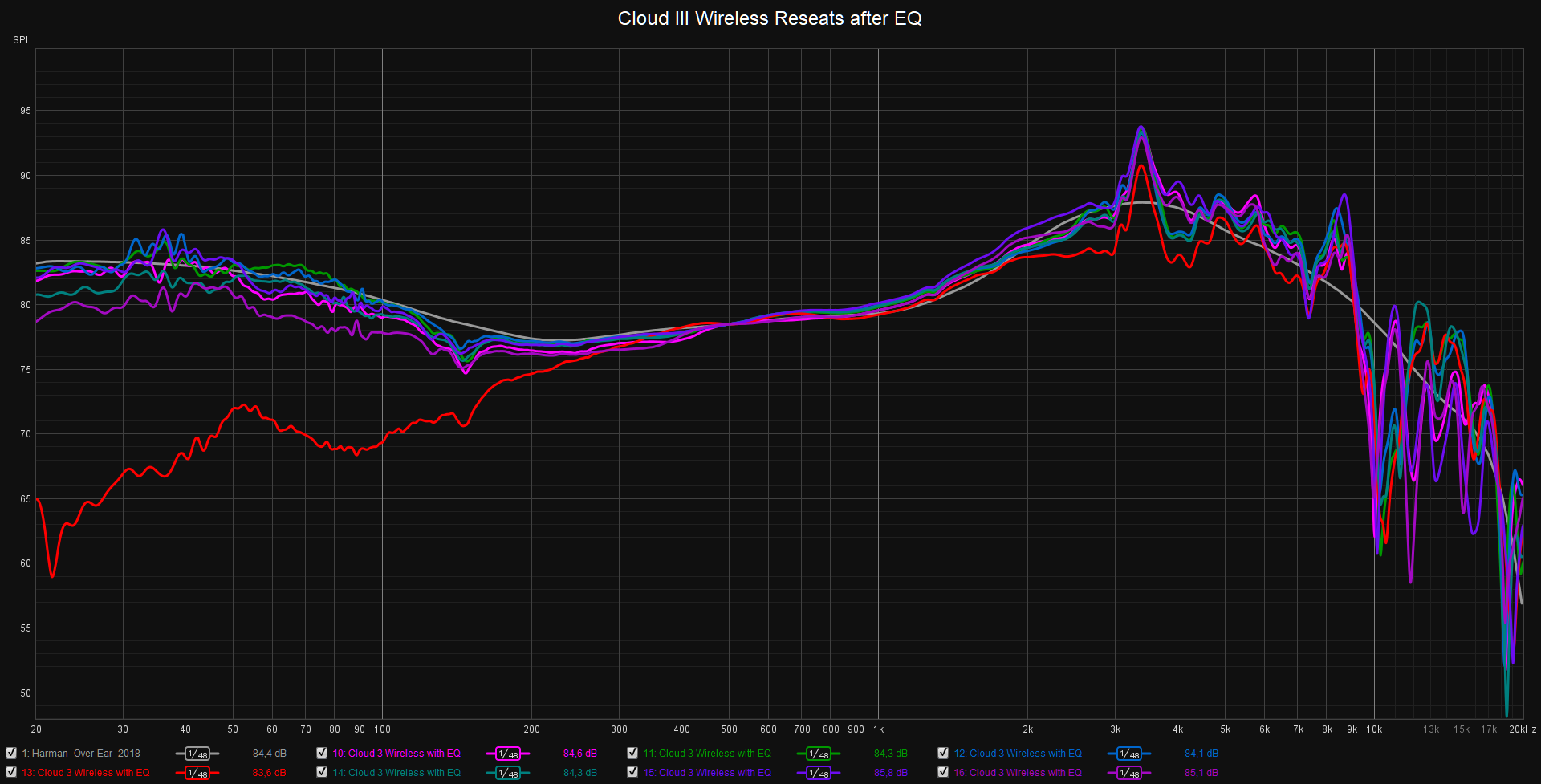Hide trace 11 using its checkbox

coord(632,753)
